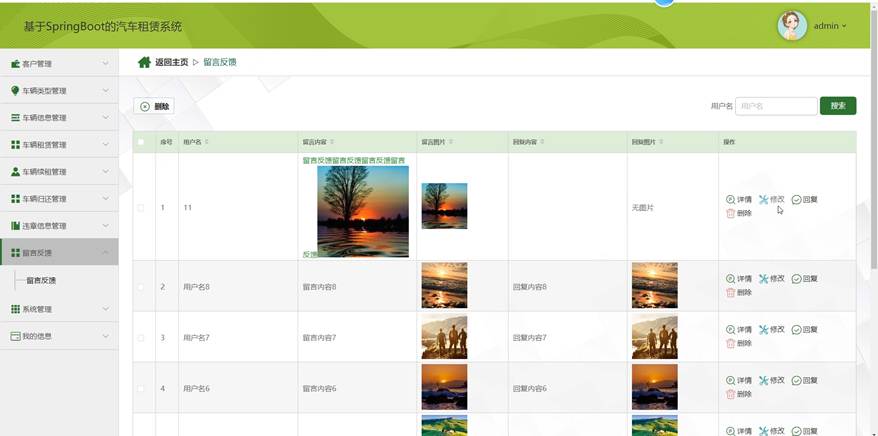Click the 系统管理 grid icon
The width and height of the screenshot is (878, 436).
click(15, 309)
